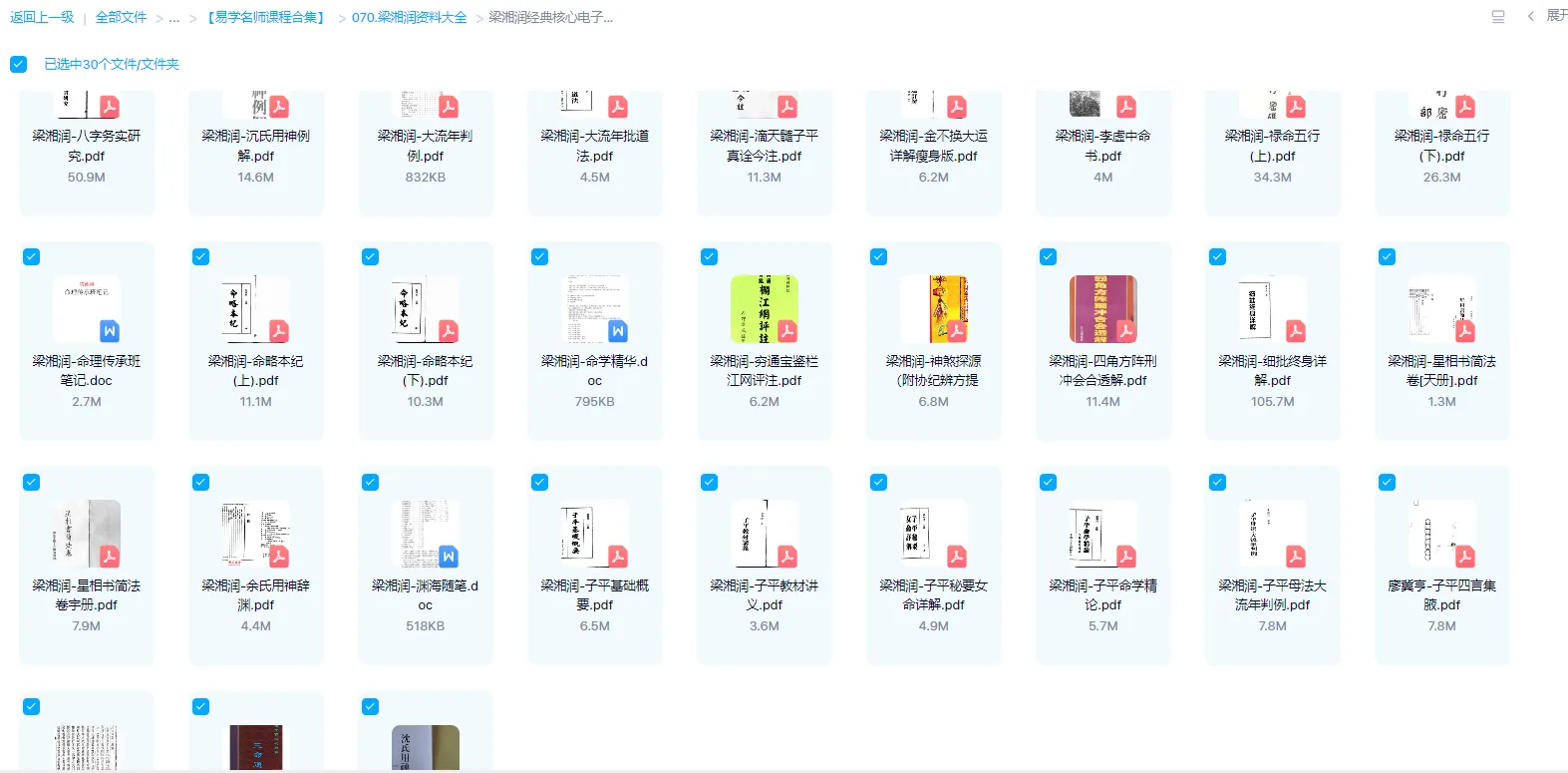The height and width of the screenshot is (773, 1568).
Task: Click the filename 梁湘润-李虚中命书.pdf
Action: 1103,146
